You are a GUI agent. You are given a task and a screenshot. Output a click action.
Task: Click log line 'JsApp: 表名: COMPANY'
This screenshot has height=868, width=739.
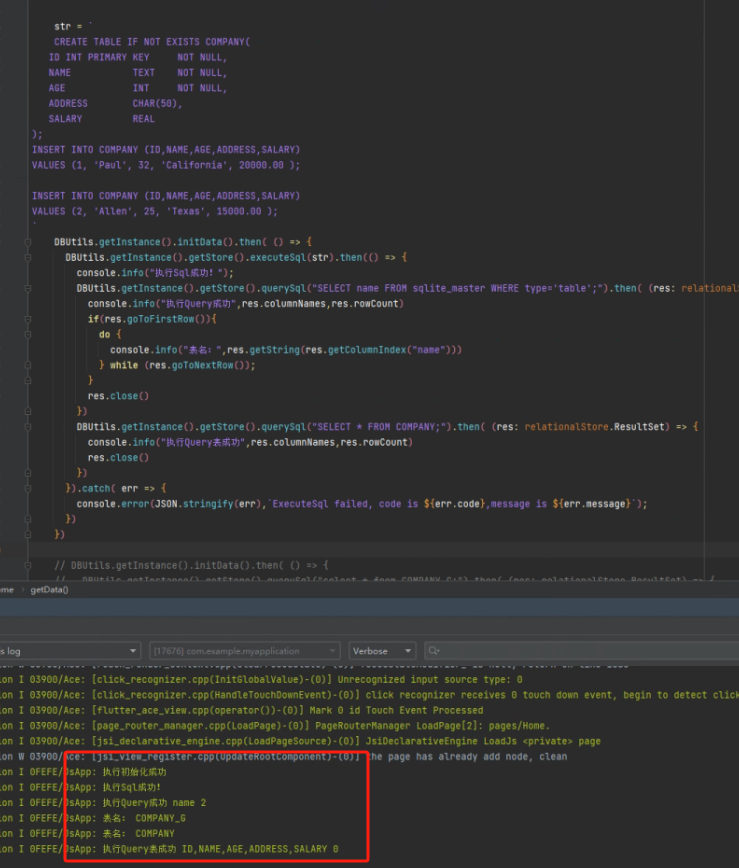[x=87, y=834]
